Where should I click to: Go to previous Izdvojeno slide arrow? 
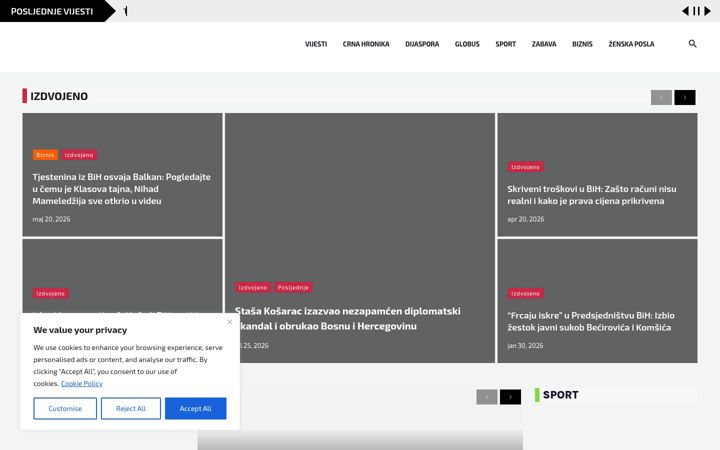(661, 97)
